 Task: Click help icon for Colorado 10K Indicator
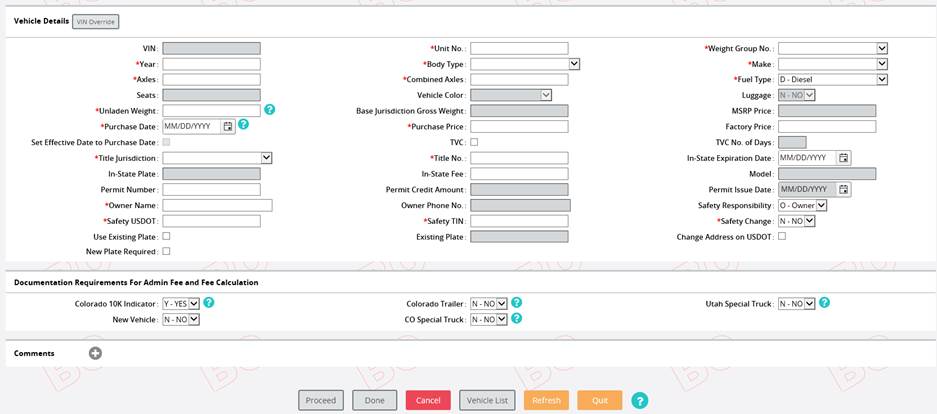(x=209, y=303)
